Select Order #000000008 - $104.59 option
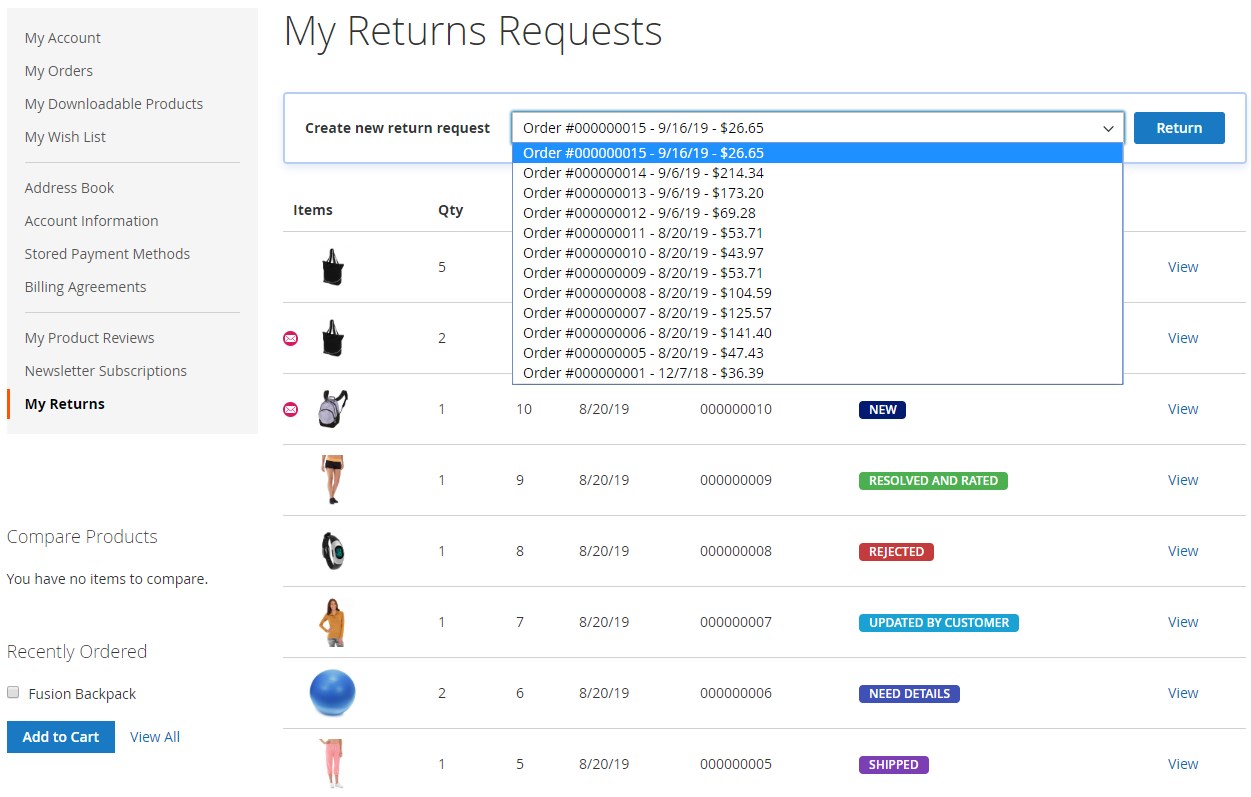 click(817, 293)
